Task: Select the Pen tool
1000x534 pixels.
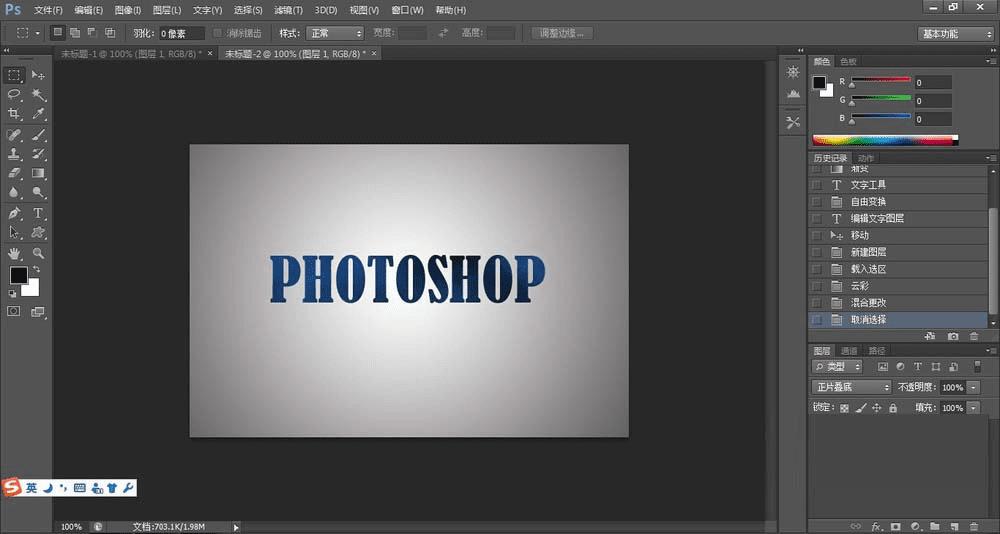Action: (15, 213)
